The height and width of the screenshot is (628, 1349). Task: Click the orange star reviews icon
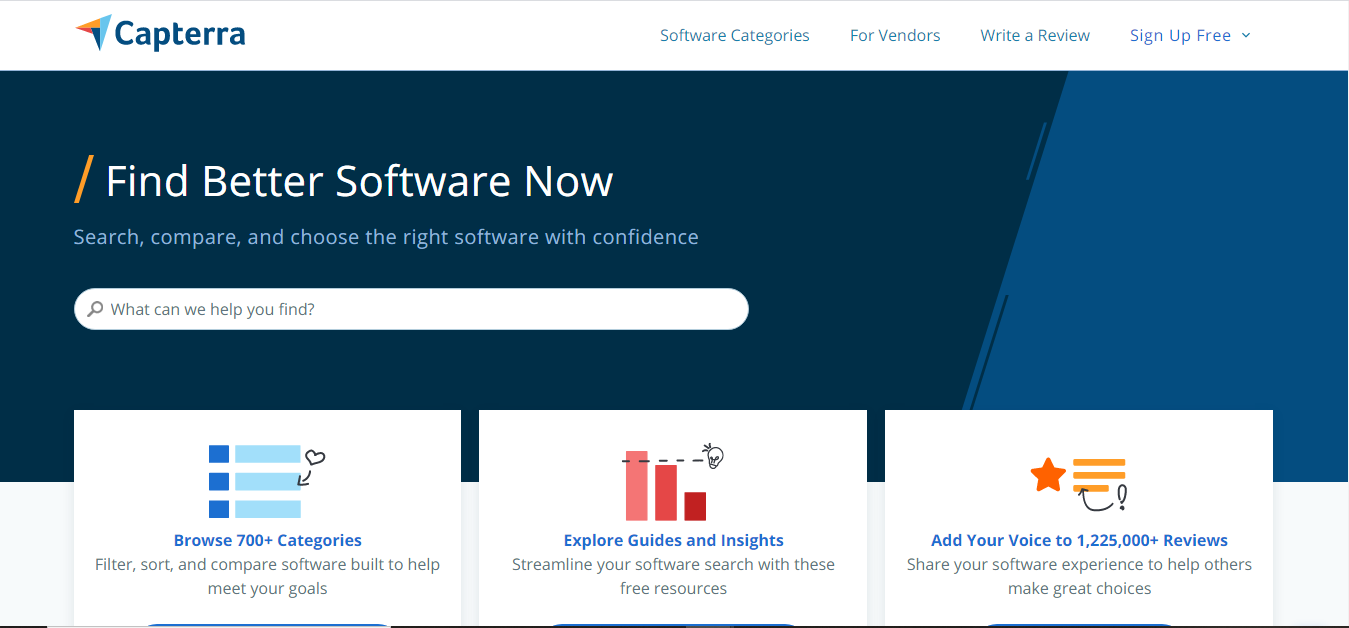(1079, 482)
